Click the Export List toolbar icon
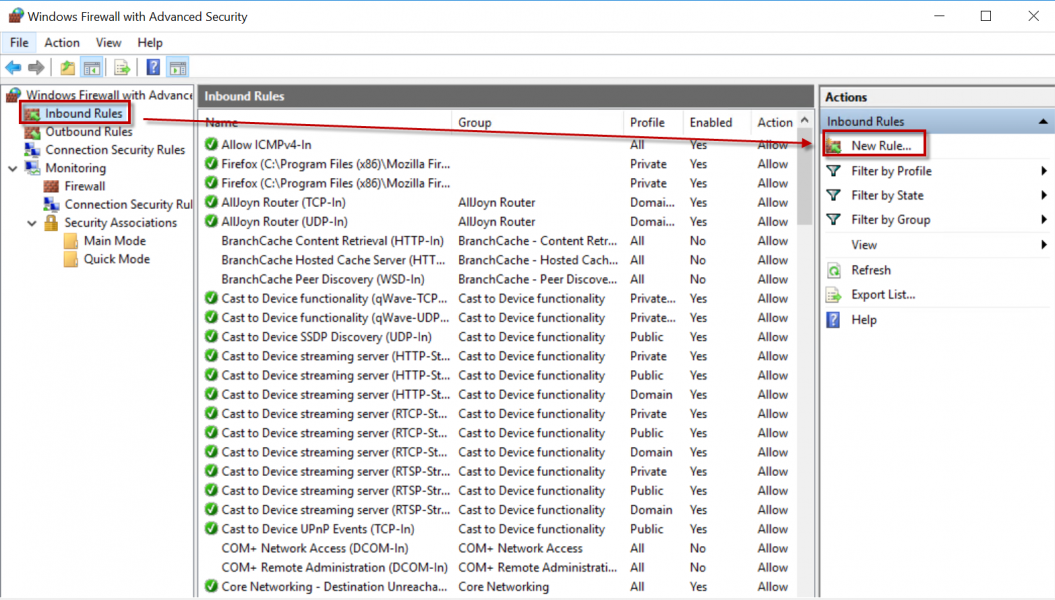This screenshot has width=1055, height=600. (x=122, y=68)
